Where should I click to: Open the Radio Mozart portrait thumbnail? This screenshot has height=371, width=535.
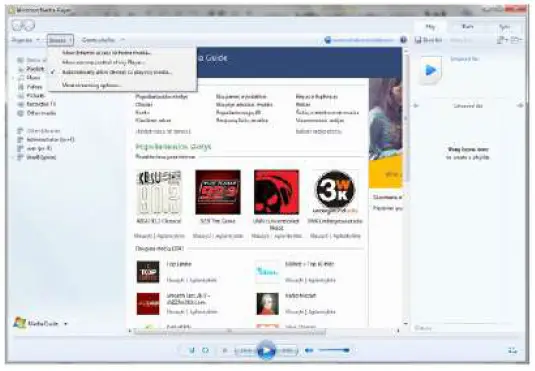(x=268, y=304)
